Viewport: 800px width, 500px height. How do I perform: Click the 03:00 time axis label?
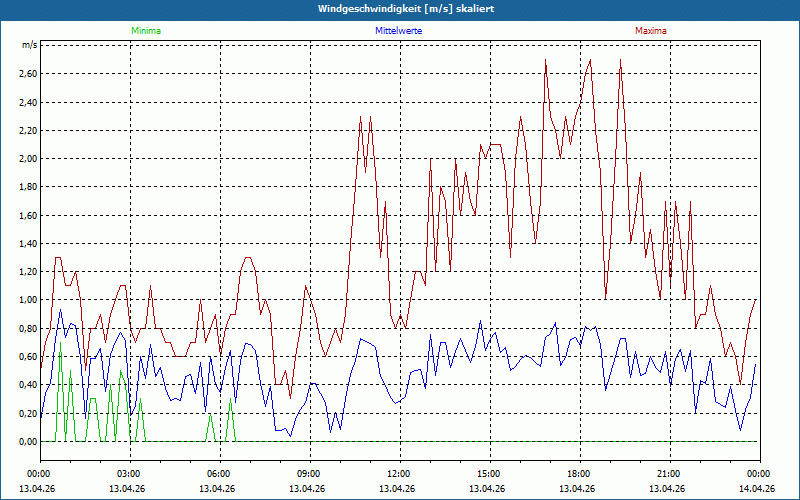(x=129, y=474)
